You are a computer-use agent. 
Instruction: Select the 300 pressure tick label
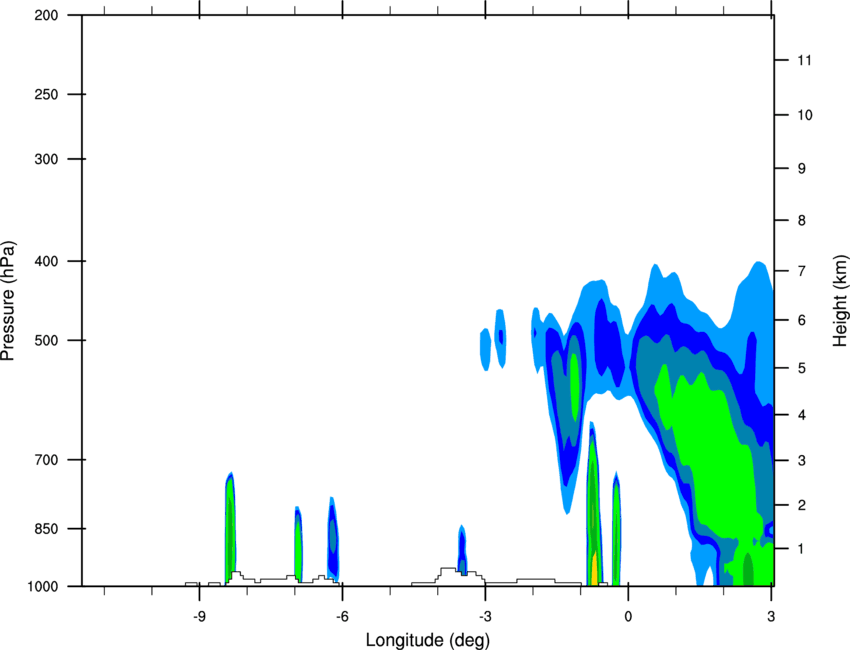(46, 159)
